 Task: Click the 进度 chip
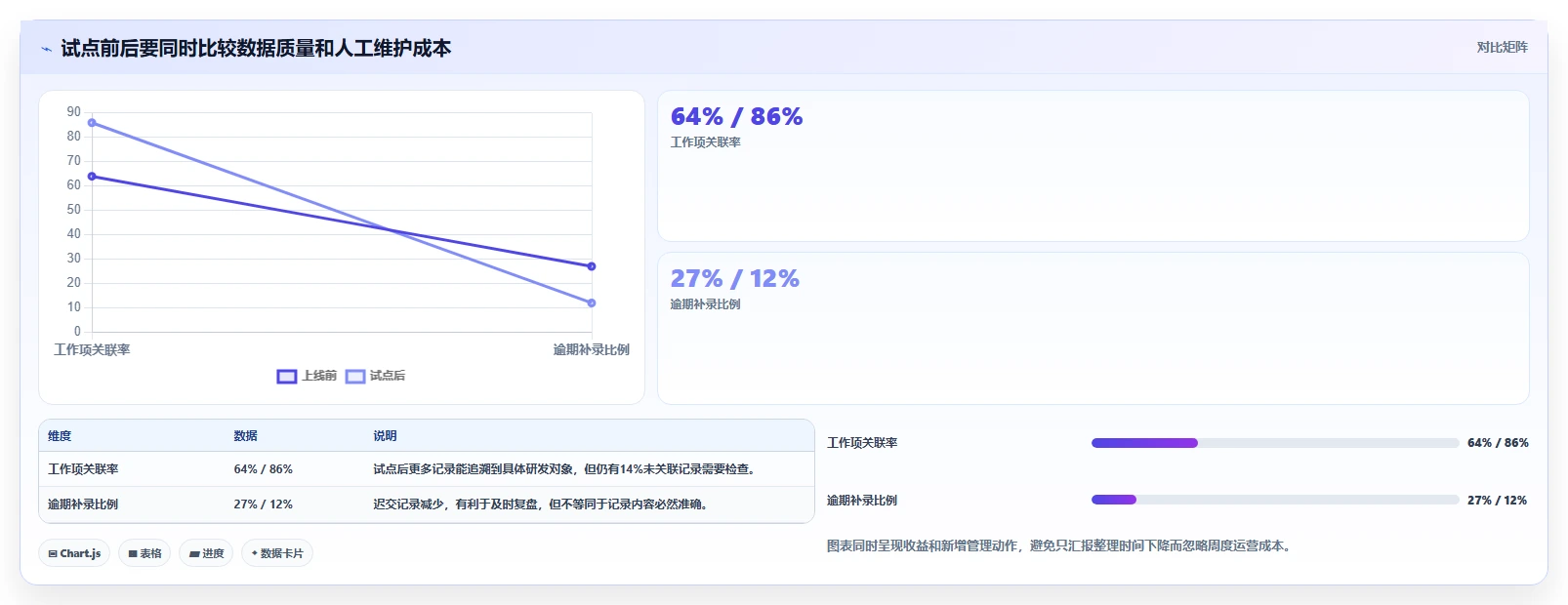click(x=206, y=553)
